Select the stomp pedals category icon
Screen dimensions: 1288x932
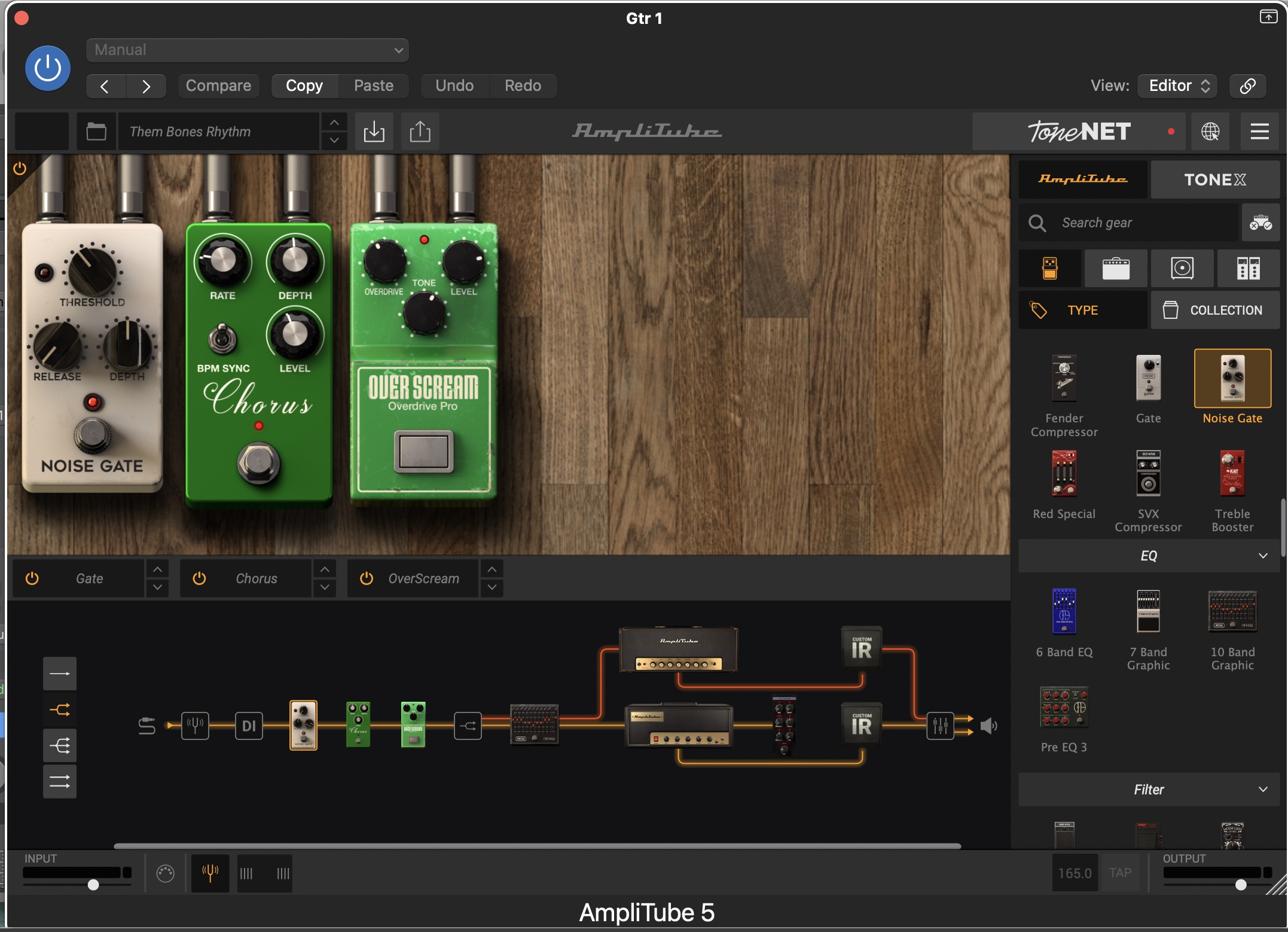coord(1049,268)
